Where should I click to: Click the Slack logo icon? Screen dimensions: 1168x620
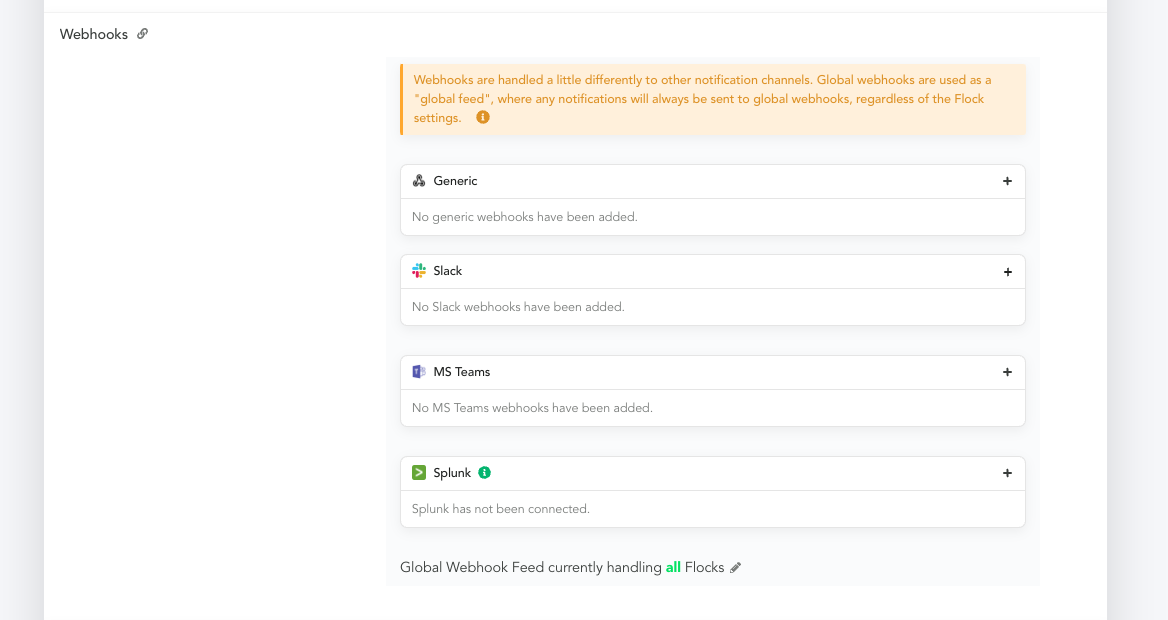[x=419, y=271]
